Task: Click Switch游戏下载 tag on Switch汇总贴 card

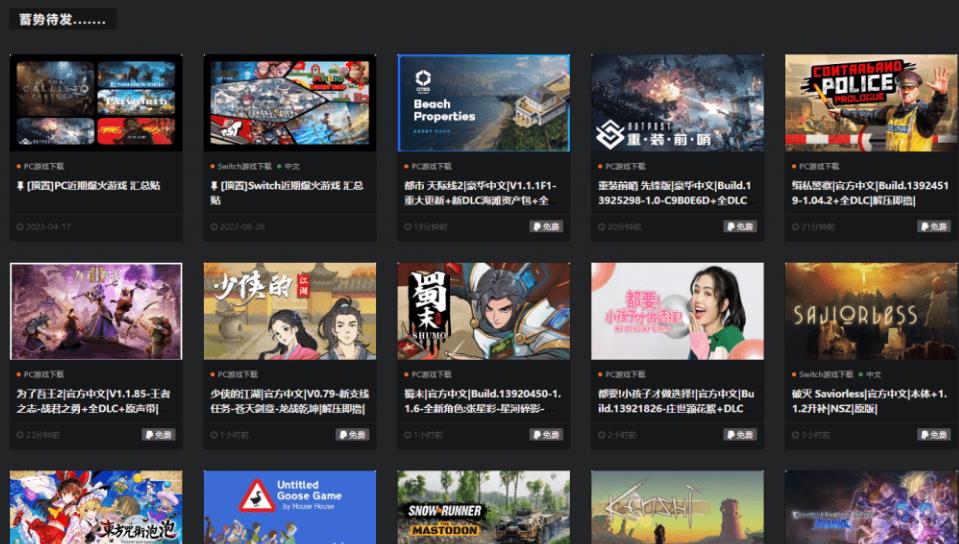Action: pyautogui.click(x=242, y=166)
